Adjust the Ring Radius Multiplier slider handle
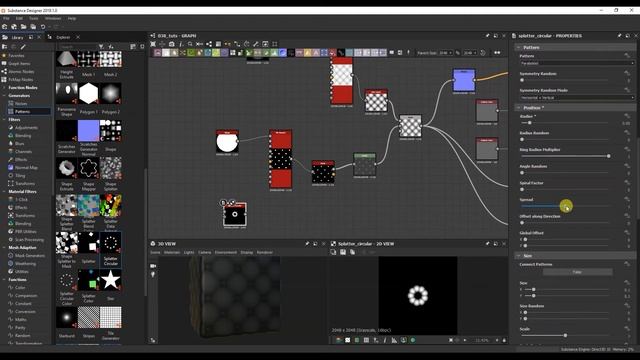The width and height of the screenshot is (640, 360). (x=609, y=156)
